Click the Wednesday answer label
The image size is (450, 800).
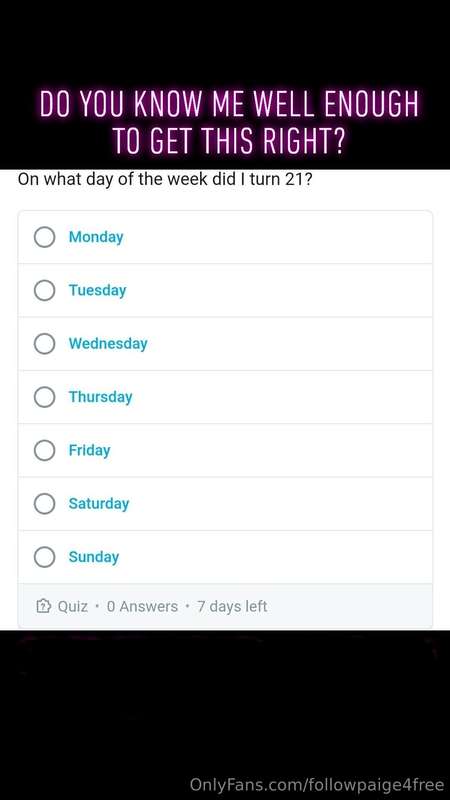coord(108,344)
